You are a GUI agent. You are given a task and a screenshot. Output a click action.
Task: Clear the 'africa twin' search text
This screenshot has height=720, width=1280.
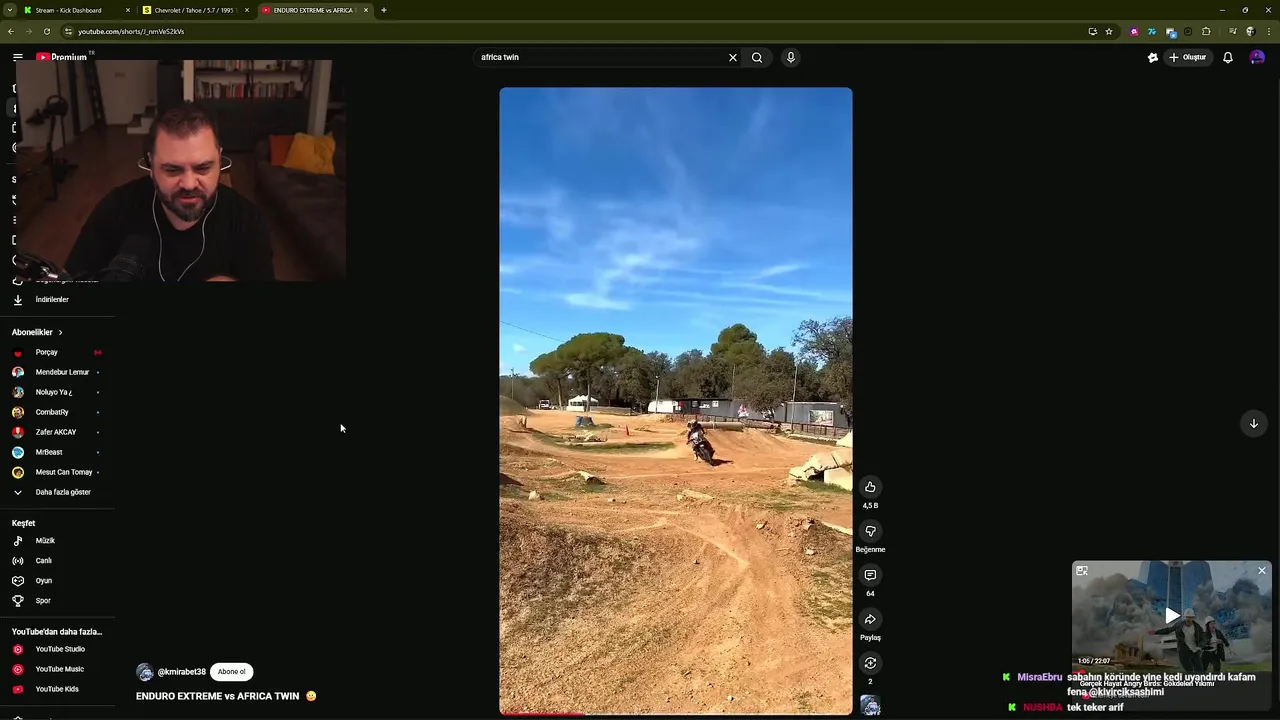click(x=733, y=57)
